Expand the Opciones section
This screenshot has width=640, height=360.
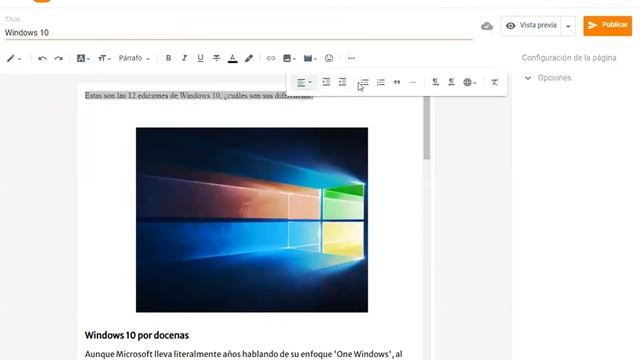click(x=548, y=78)
